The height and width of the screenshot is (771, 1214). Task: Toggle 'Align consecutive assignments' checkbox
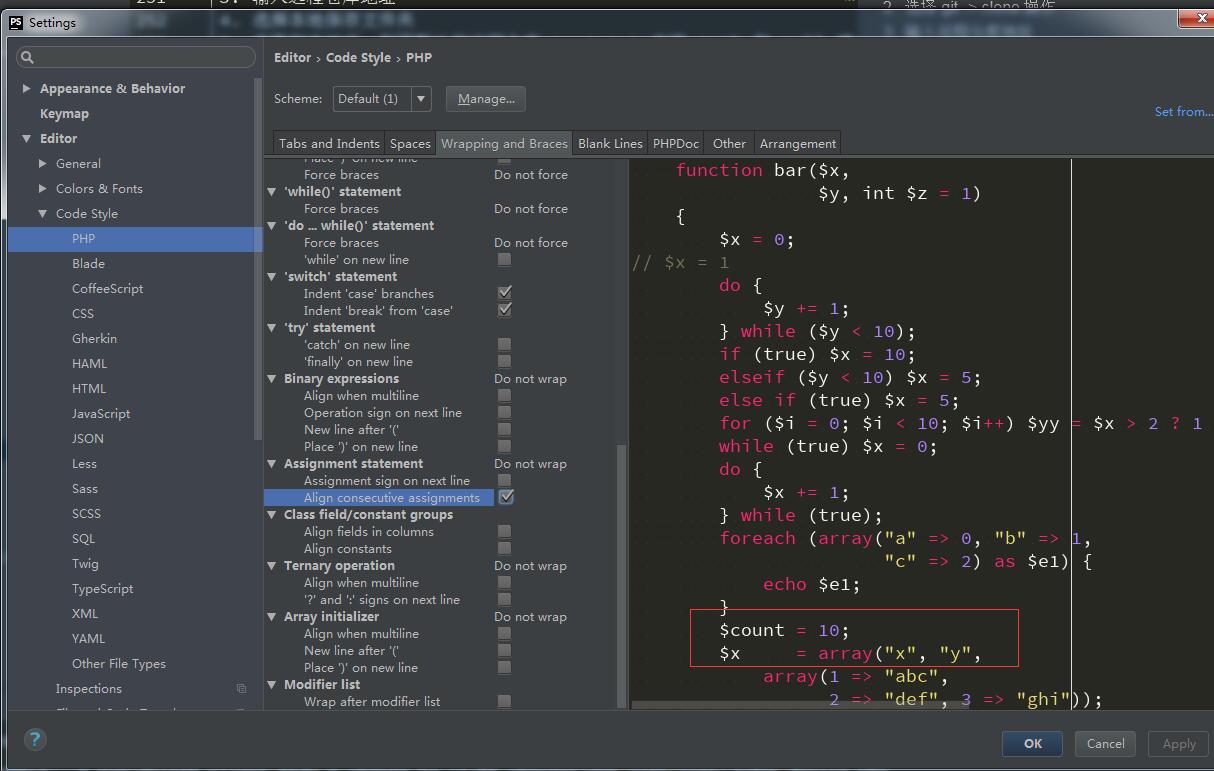tap(505, 497)
